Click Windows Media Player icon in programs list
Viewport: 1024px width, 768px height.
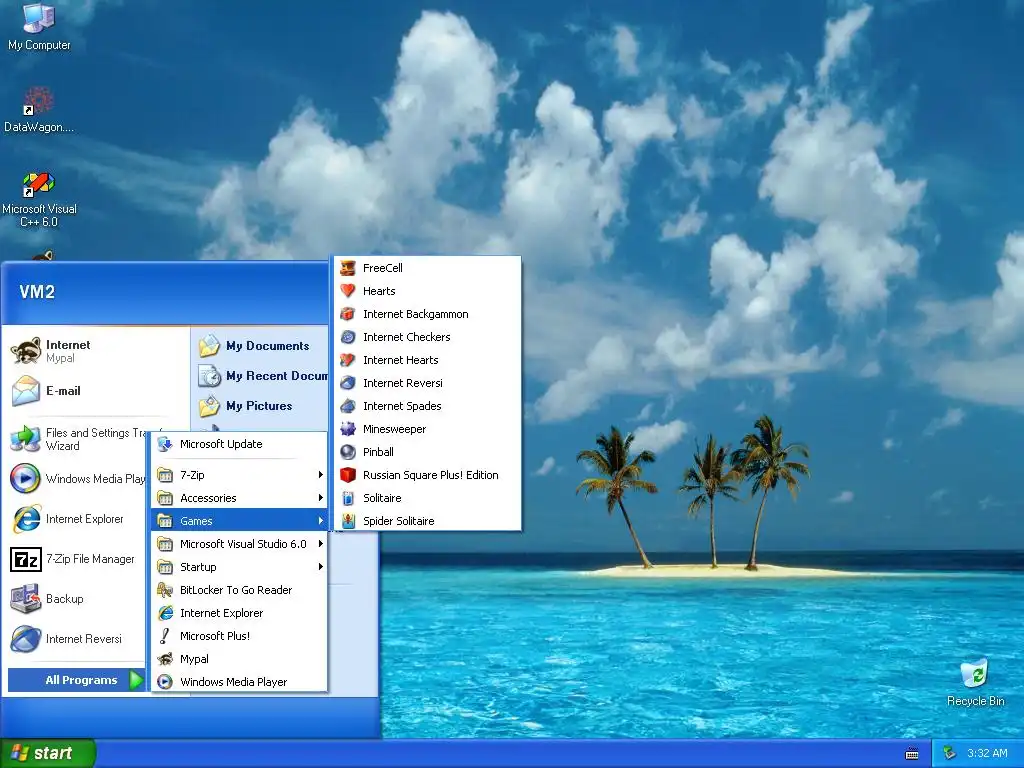[x=165, y=682]
